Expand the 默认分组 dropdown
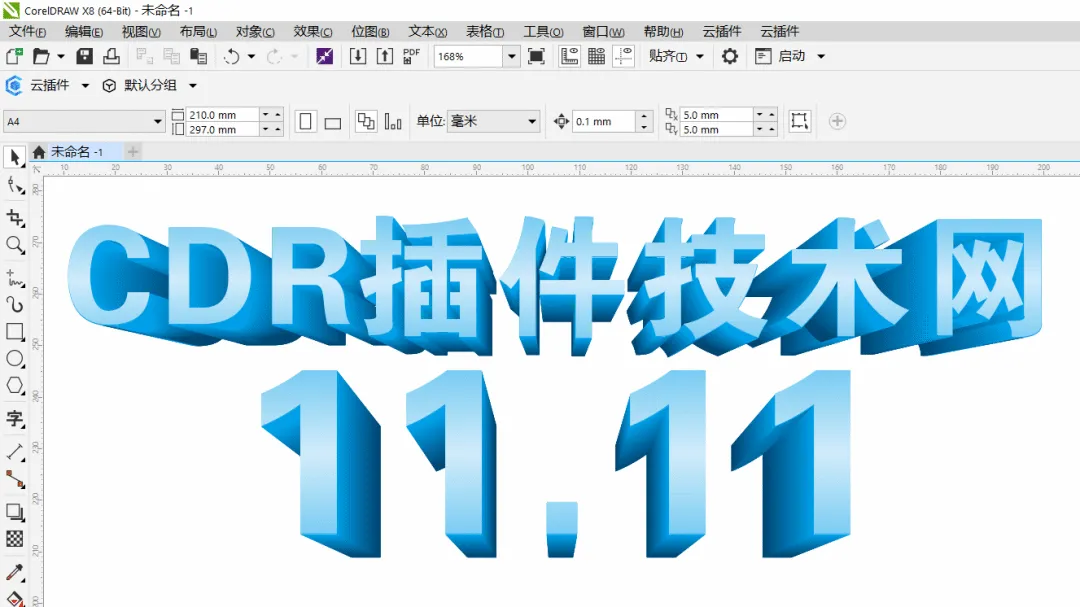 point(193,85)
